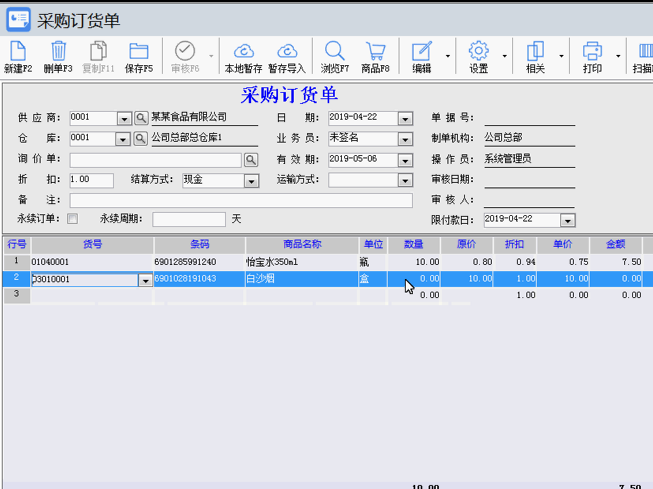Viewport: 653px width, 489px height.
Task: Click supplier name 某某食品有限公司
Action: (189, 117)
